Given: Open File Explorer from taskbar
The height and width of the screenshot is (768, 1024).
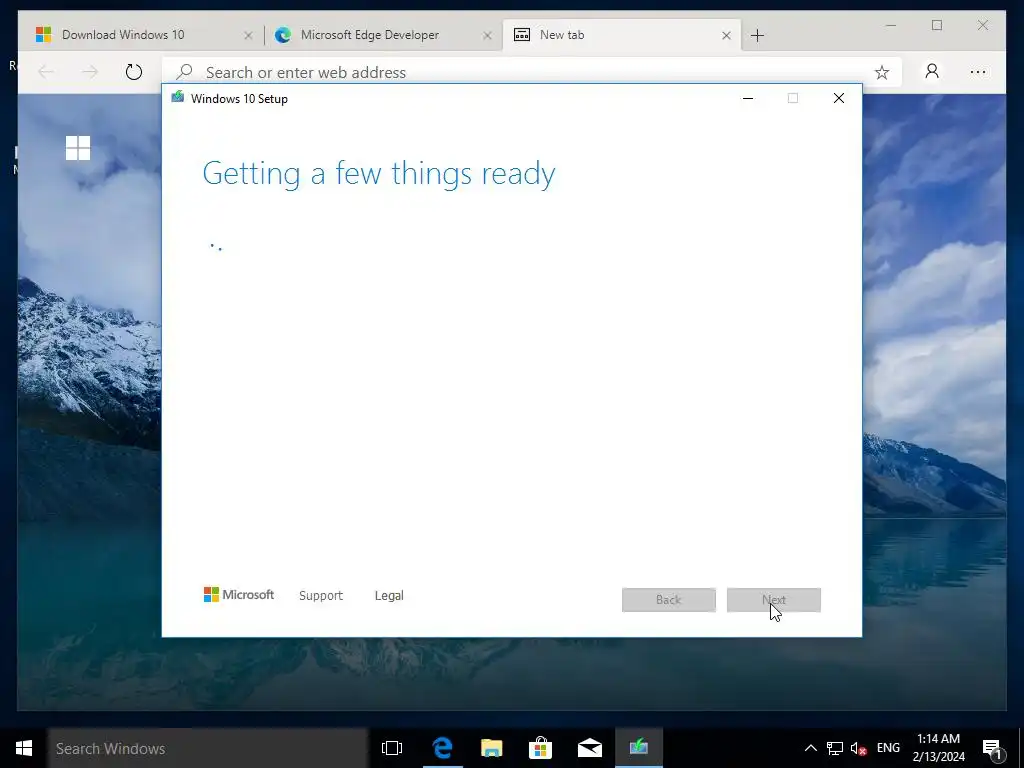Looking at the screenshot, I should tap(491, 748).
